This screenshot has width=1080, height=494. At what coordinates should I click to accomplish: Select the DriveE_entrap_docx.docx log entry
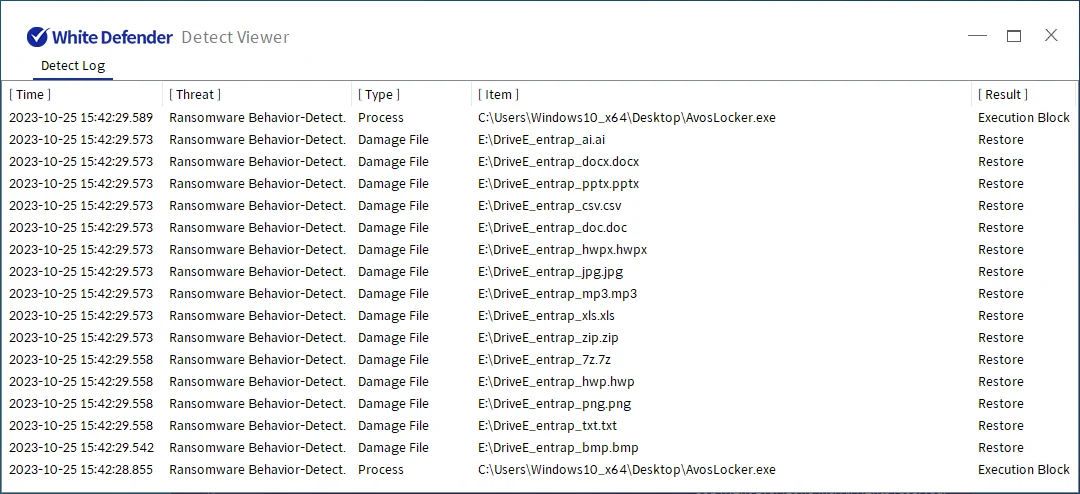coord(558,162)
